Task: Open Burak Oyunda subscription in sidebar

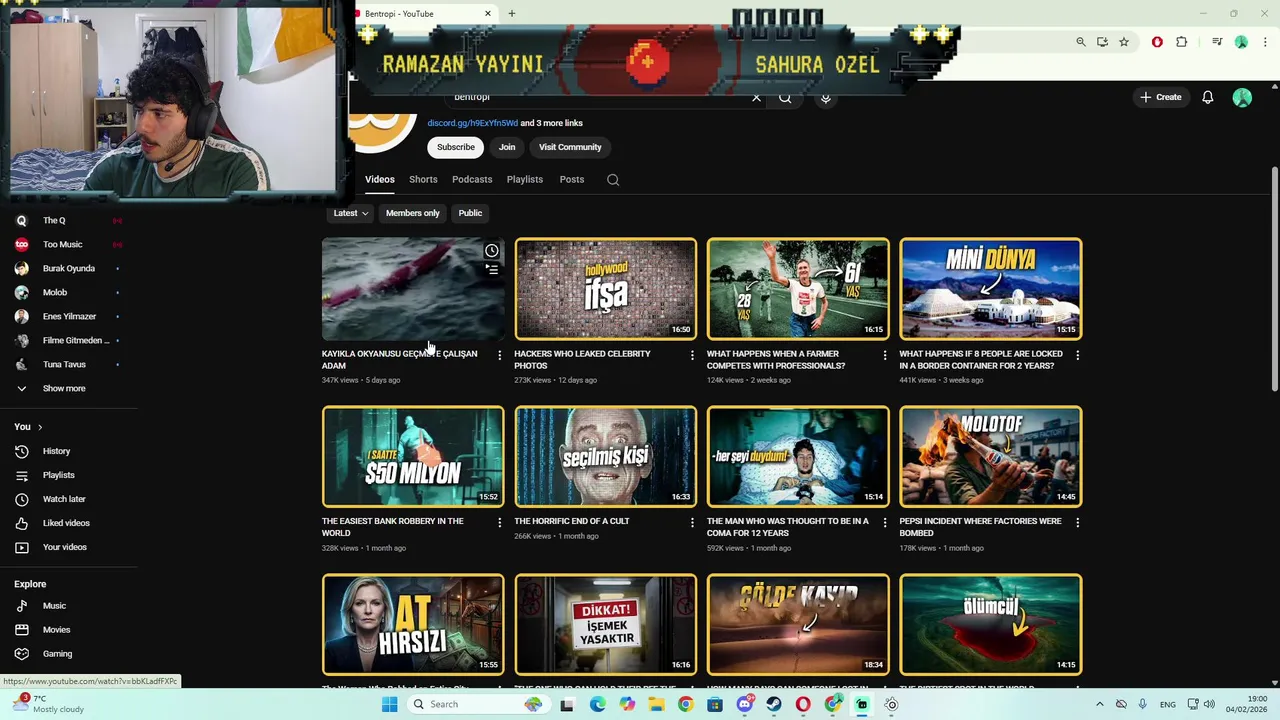Action: tap(68, 268)
